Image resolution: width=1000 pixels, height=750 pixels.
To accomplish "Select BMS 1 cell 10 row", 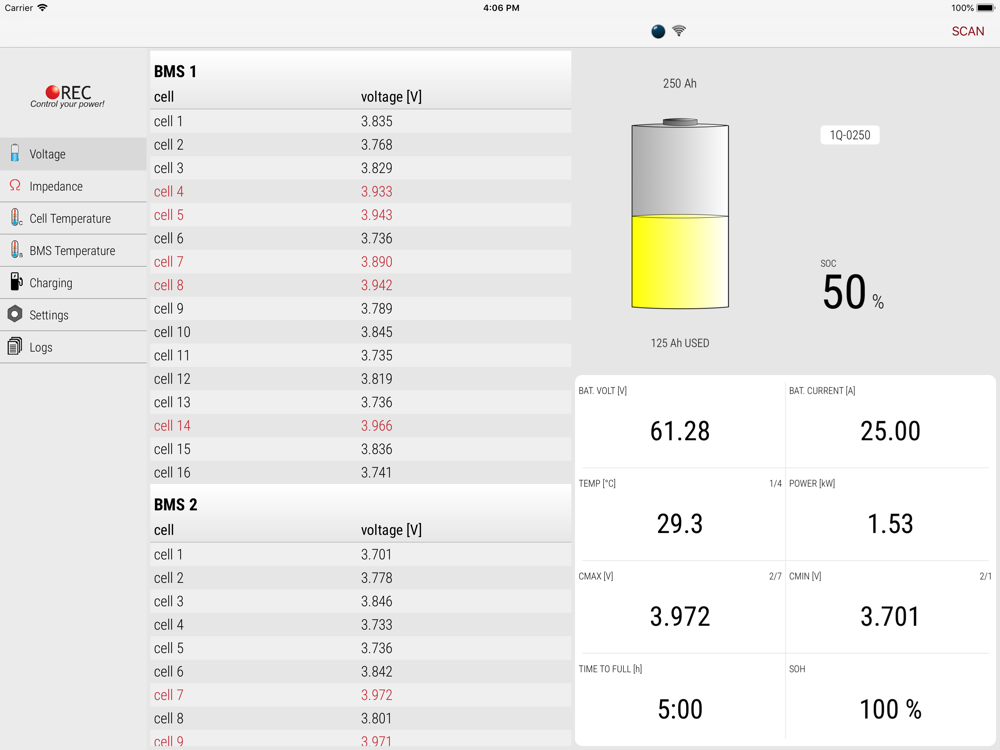I will pos(361,332).
